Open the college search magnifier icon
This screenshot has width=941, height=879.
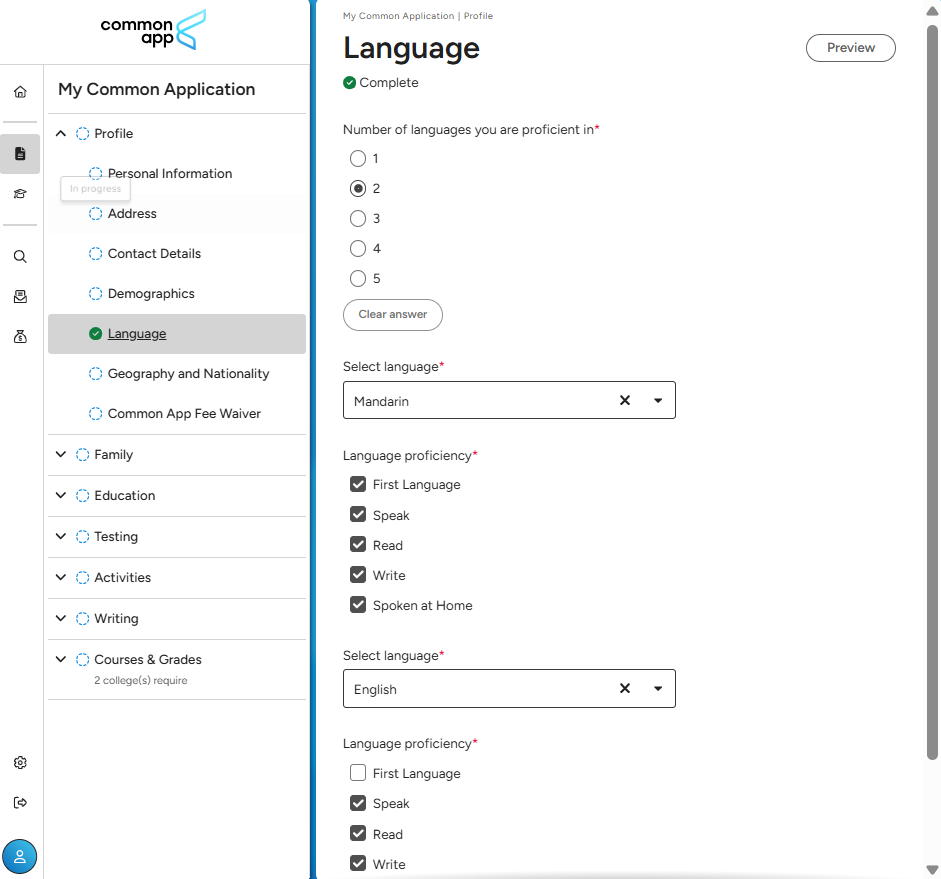click(x=20, y=256)
